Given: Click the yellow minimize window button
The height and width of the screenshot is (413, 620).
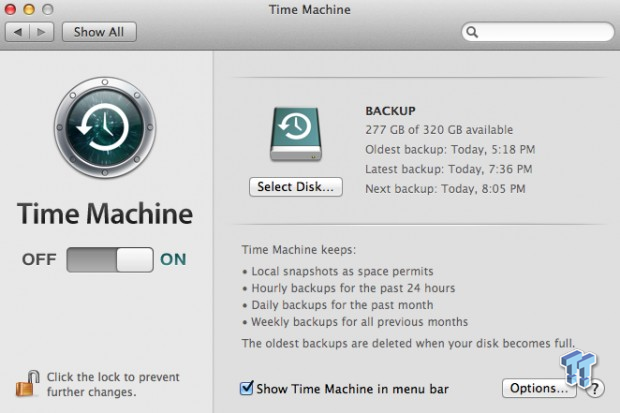Looking at the screenshot, I should 29,9.
